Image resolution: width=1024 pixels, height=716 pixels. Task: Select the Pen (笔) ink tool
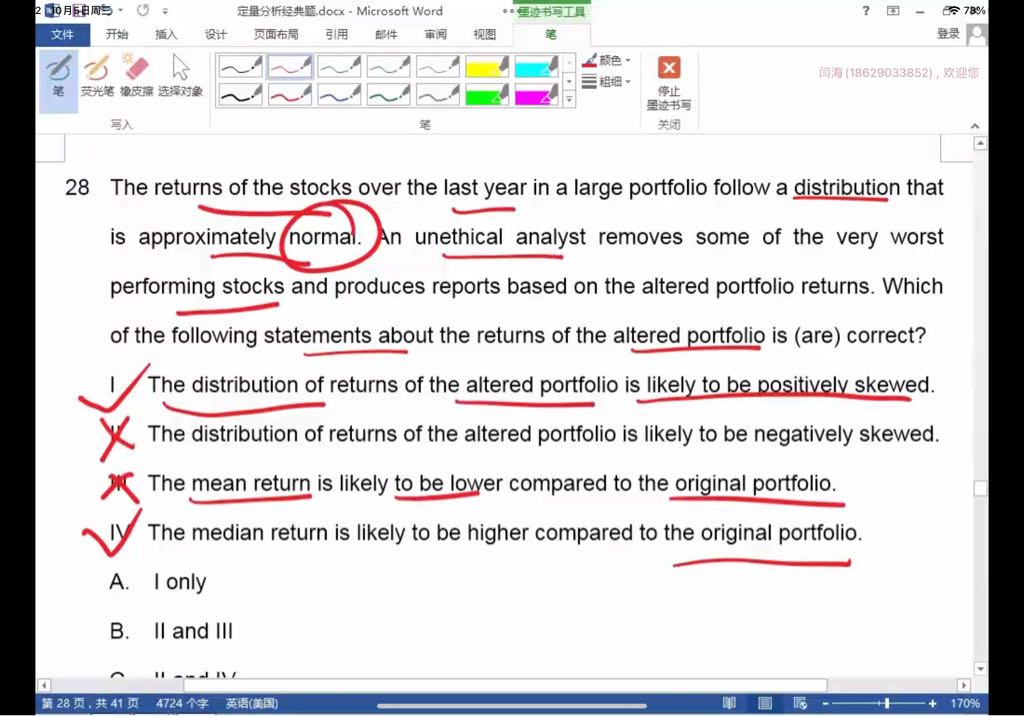59,76
